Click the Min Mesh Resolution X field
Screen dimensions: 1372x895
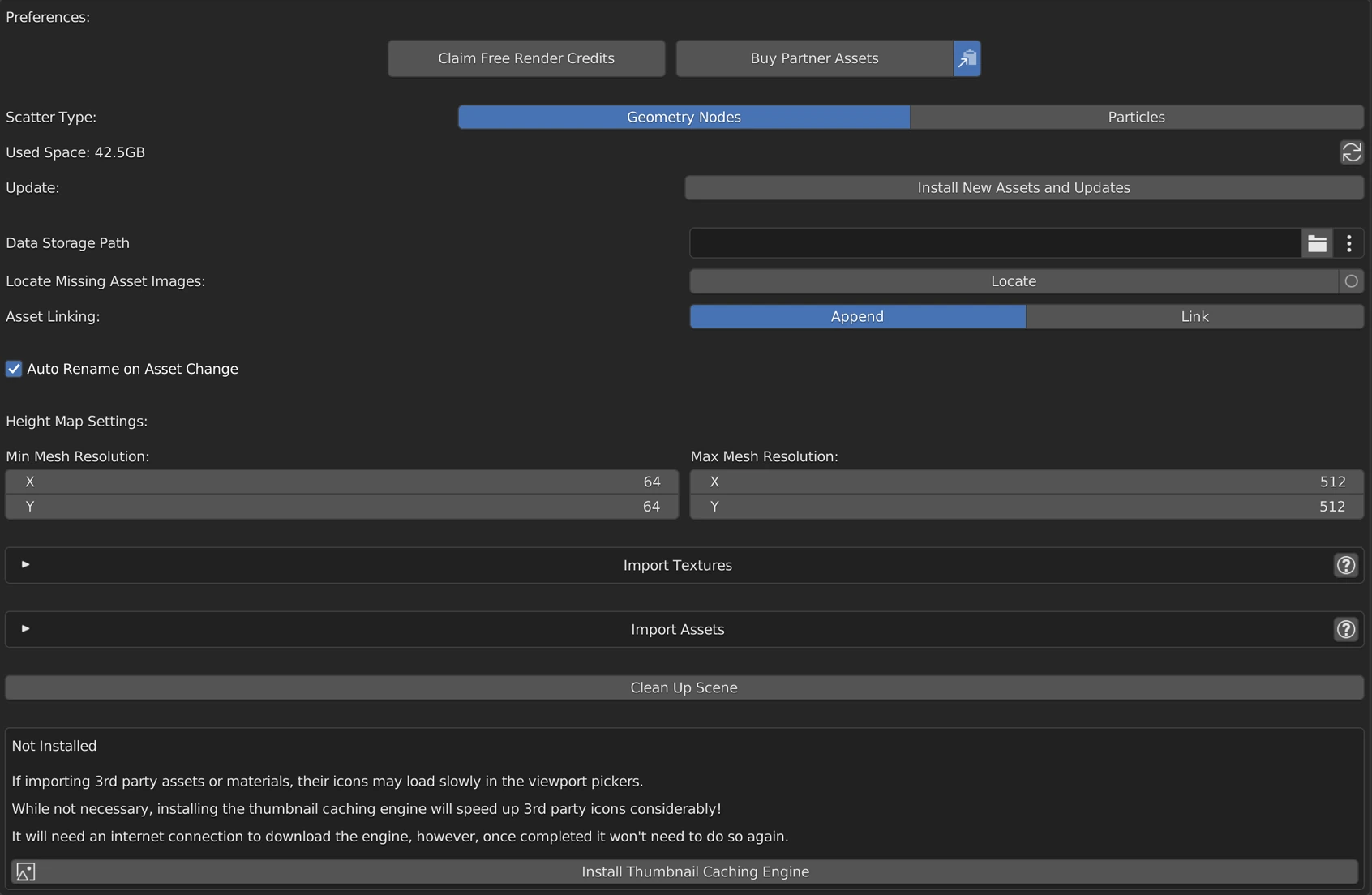[x=341, y=482]
